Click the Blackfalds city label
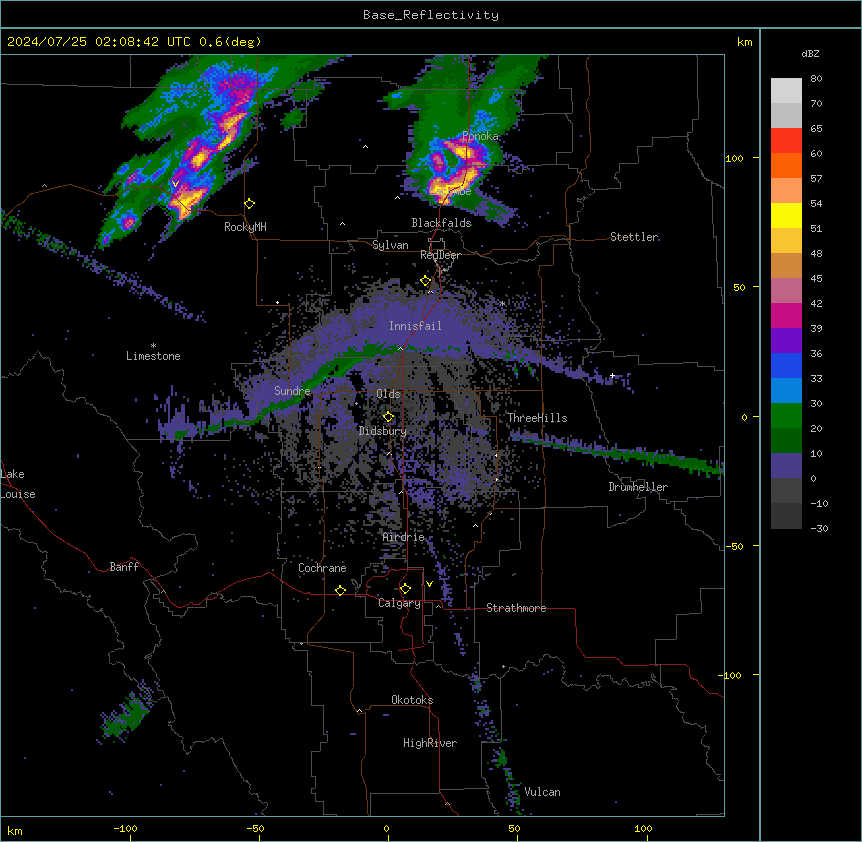 441,223
